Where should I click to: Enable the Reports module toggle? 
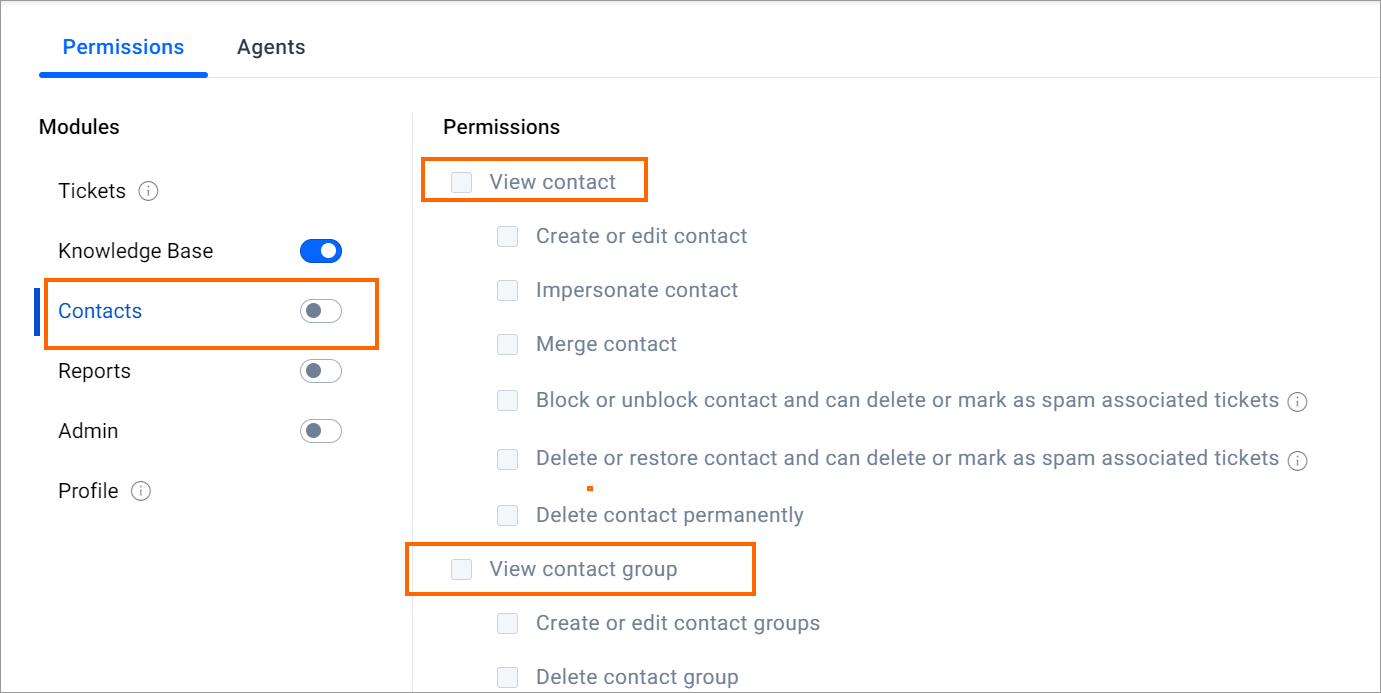[x=321, y=371]
